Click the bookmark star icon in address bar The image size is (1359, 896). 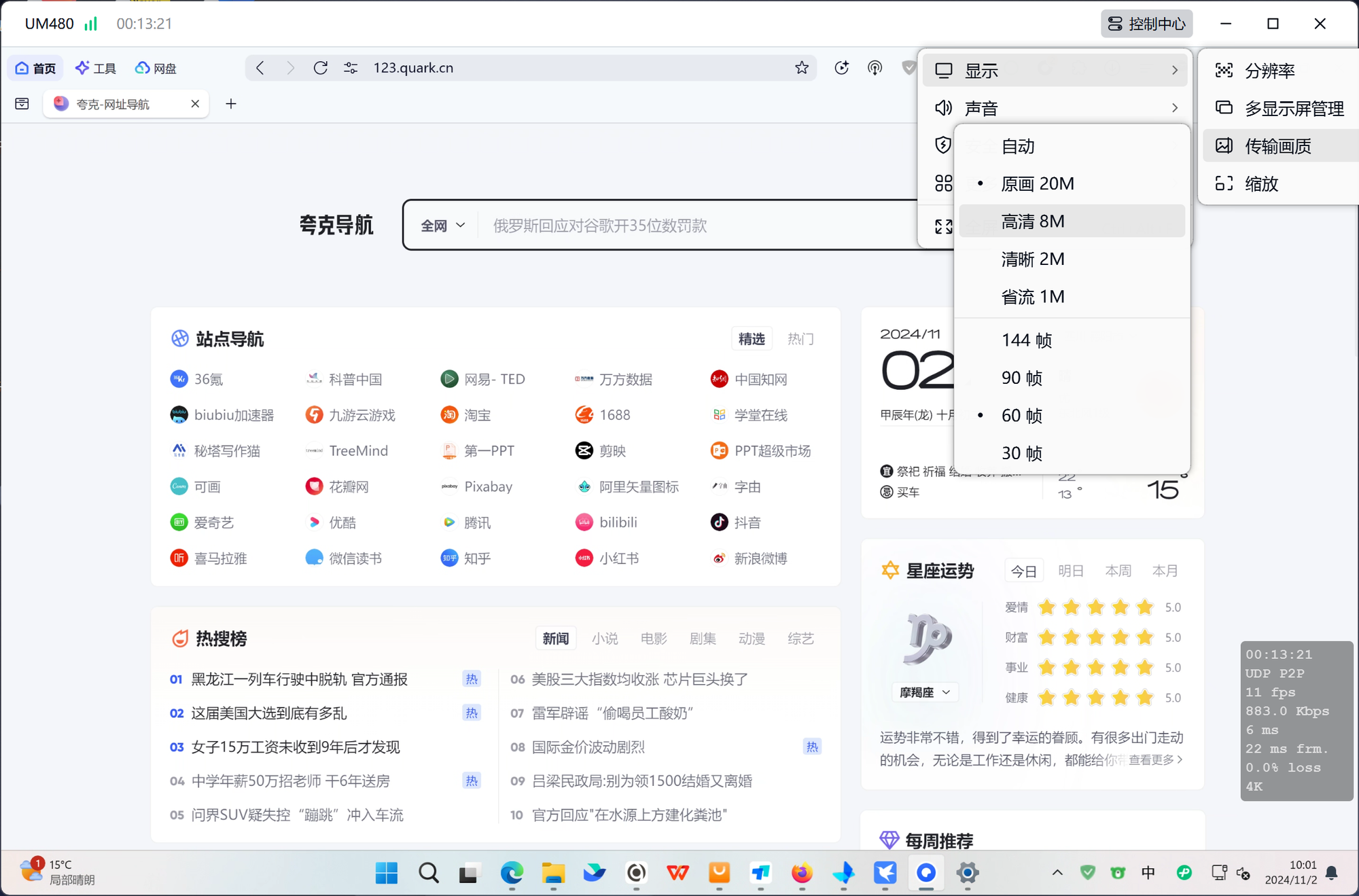[802, 68]
